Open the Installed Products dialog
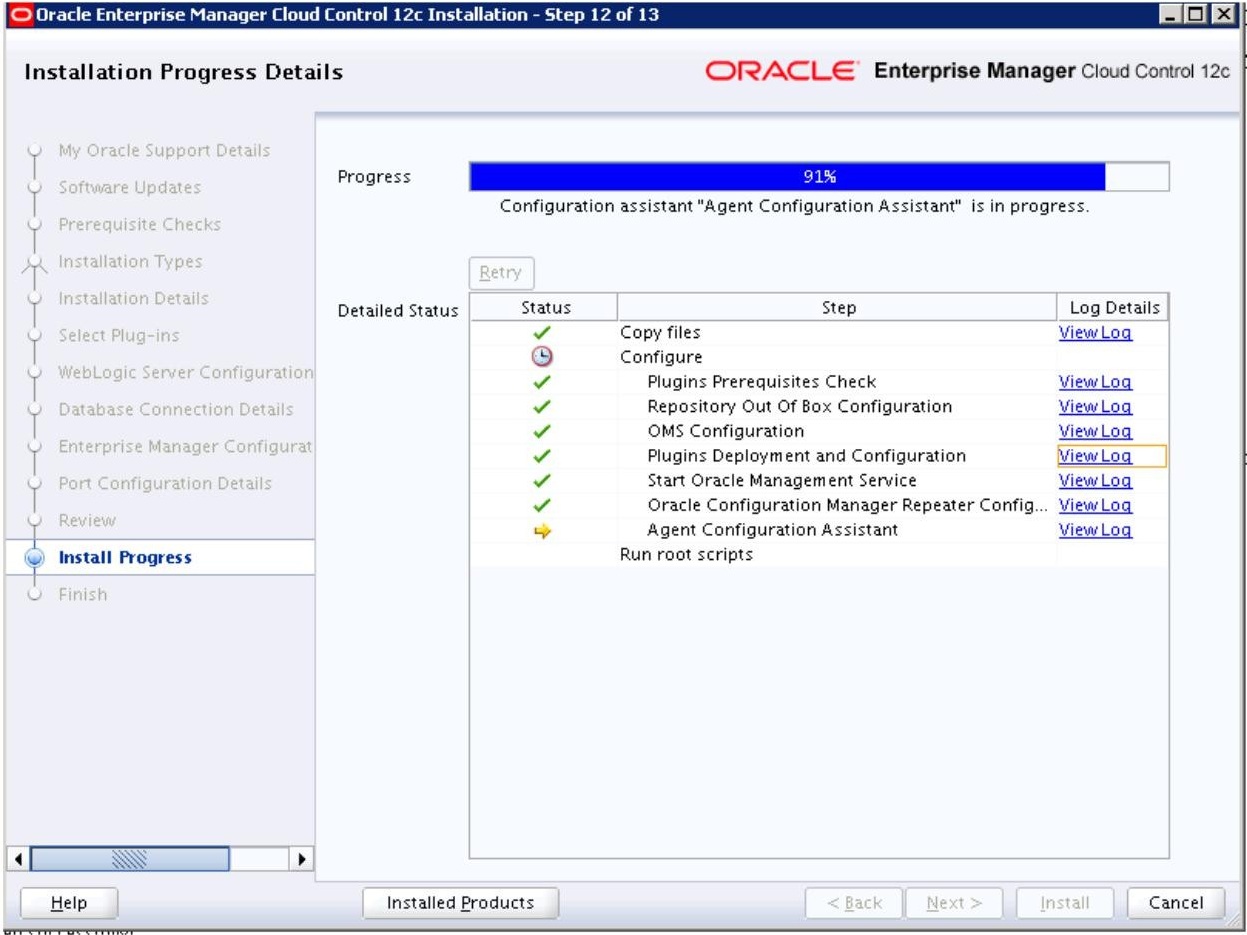Screen dimensions: 1247x935 coord(460,903)
